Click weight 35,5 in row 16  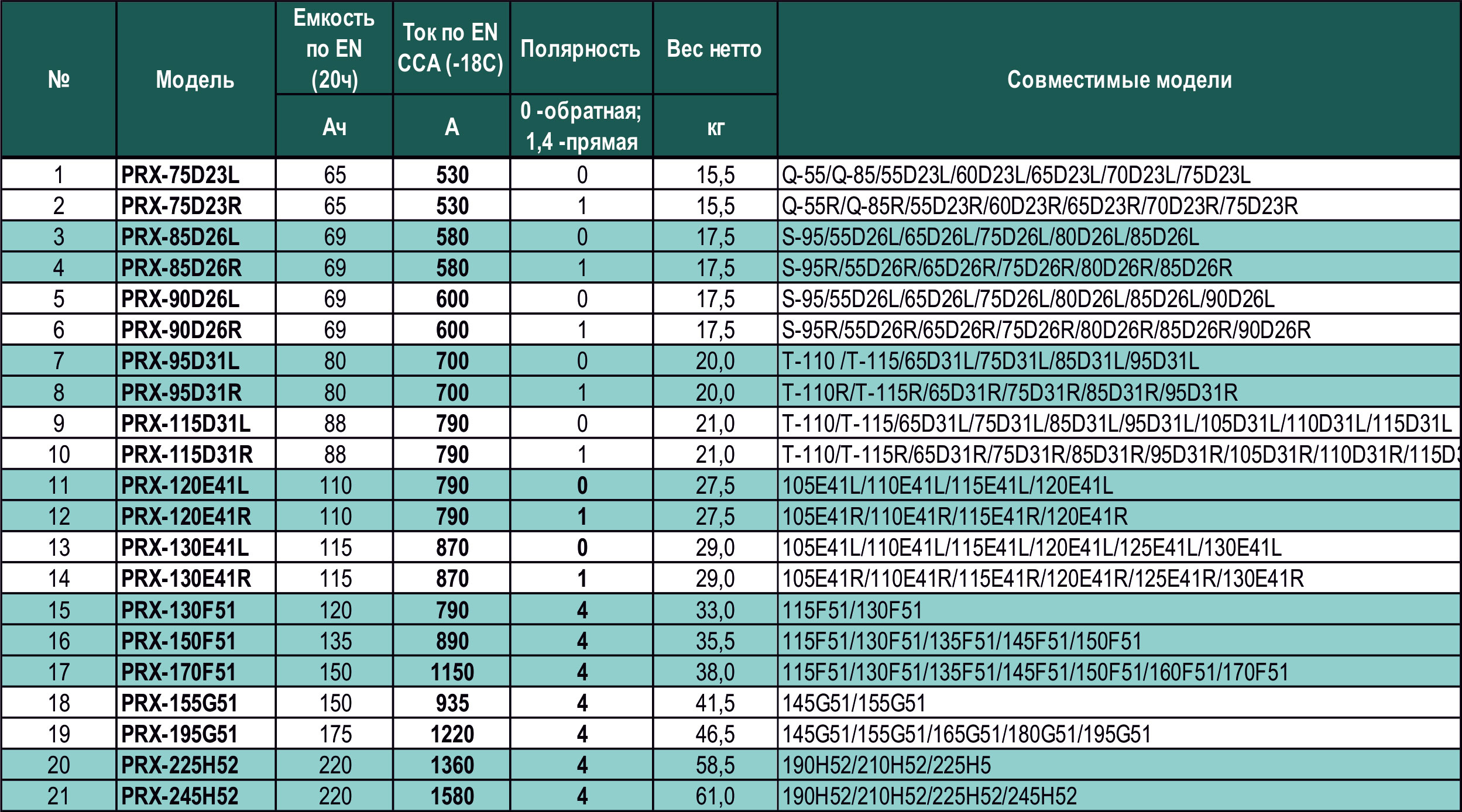coord(715,641)
